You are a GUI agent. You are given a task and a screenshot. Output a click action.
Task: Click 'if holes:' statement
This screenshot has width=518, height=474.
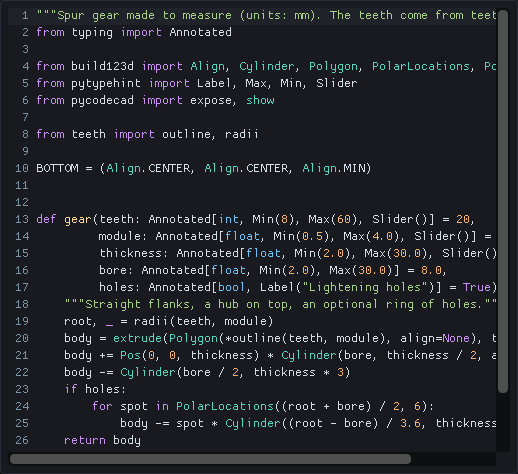(95, 389)
